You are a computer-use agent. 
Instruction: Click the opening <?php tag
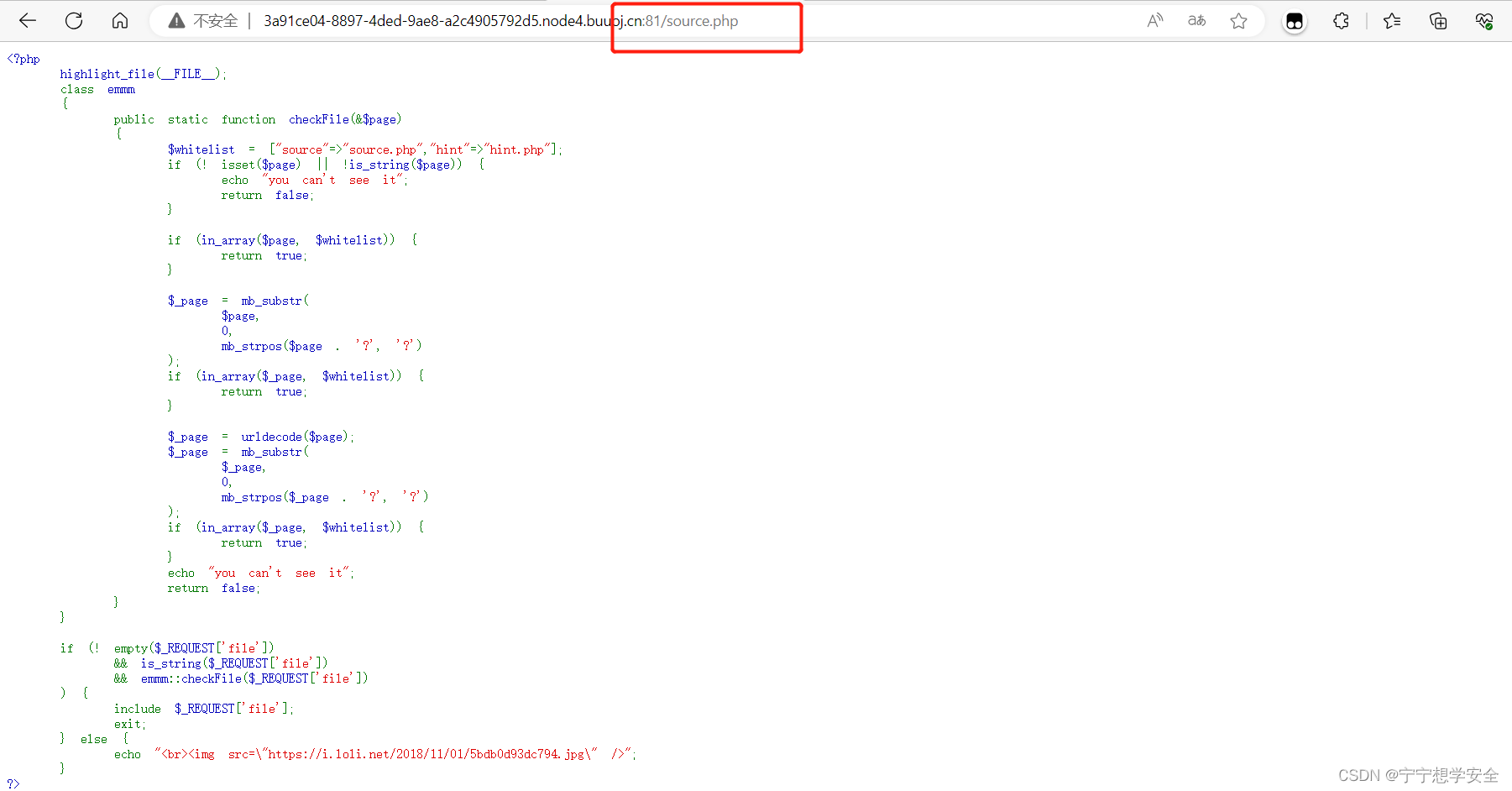(x=24, y=59)
